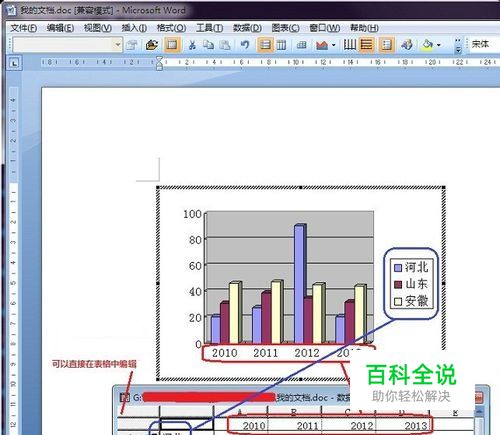The image size is (500, 435).
Task: Select the cream 安徽 bar for 2010
Action: [x=235, y=312]
